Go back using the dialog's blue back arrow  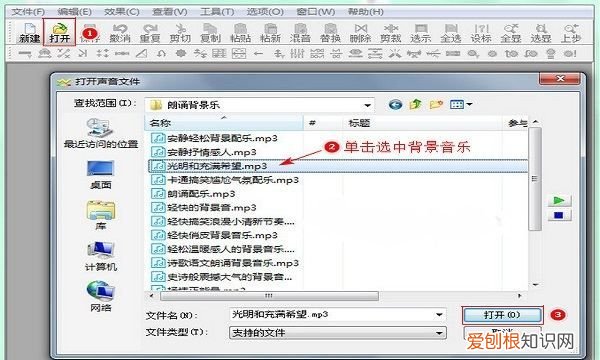[x=395, y=104]
